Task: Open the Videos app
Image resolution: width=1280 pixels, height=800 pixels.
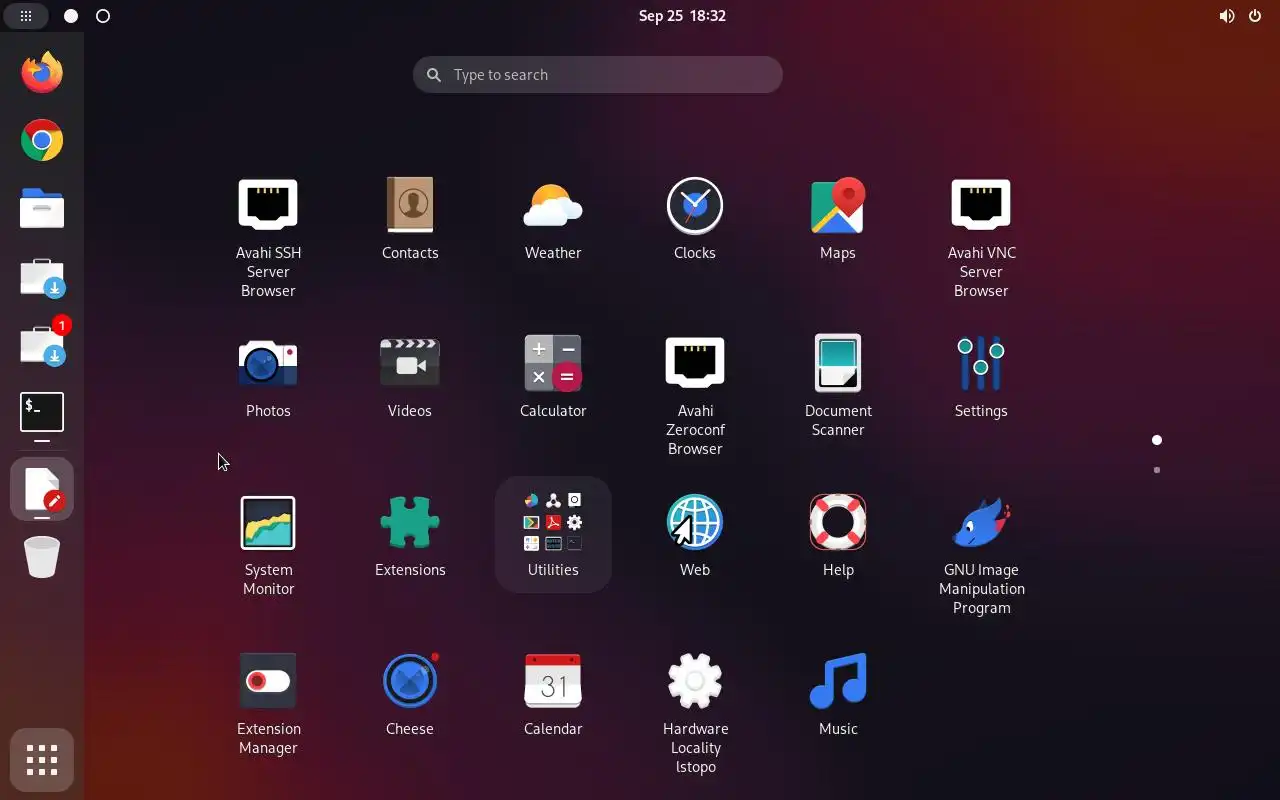Action: (x=410, y=376)
